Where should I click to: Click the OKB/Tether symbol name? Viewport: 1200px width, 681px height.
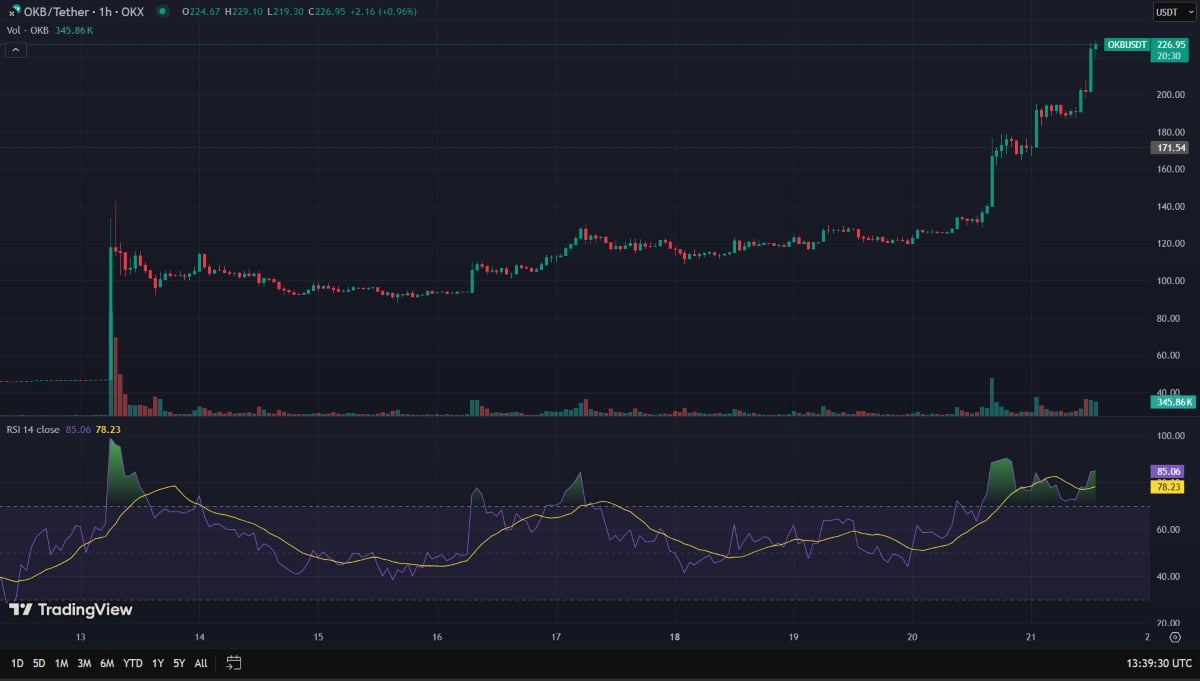tap(56, 12)
